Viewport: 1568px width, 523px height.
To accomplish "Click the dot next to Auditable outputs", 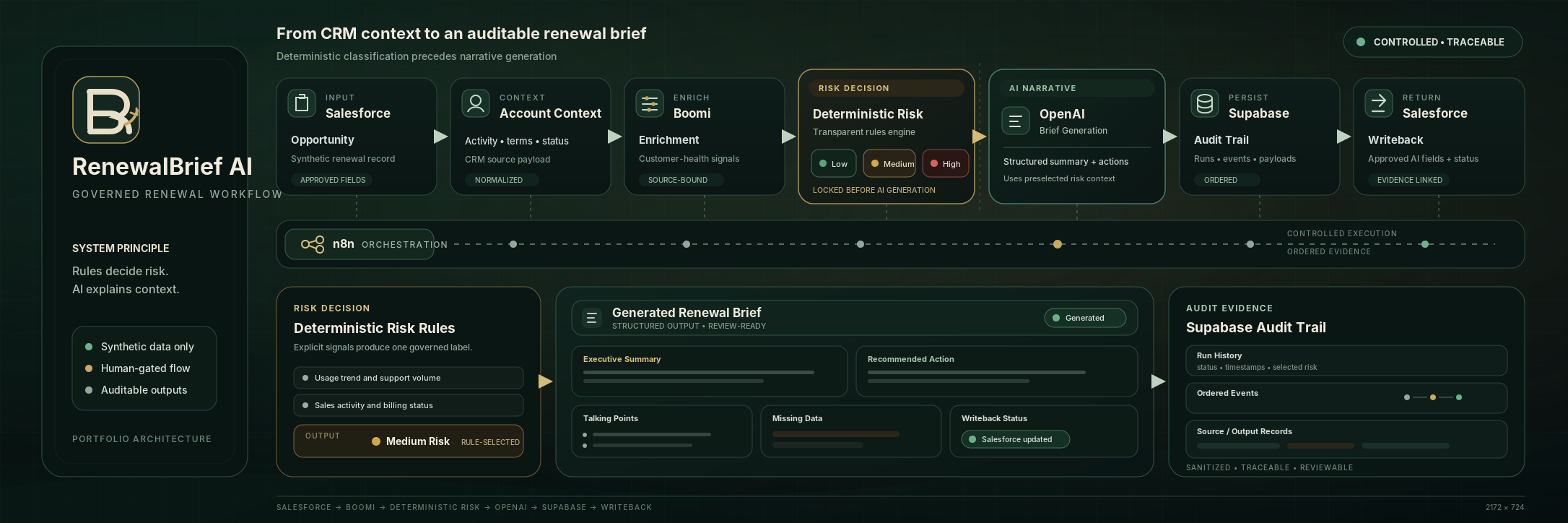I will point(89,390).
